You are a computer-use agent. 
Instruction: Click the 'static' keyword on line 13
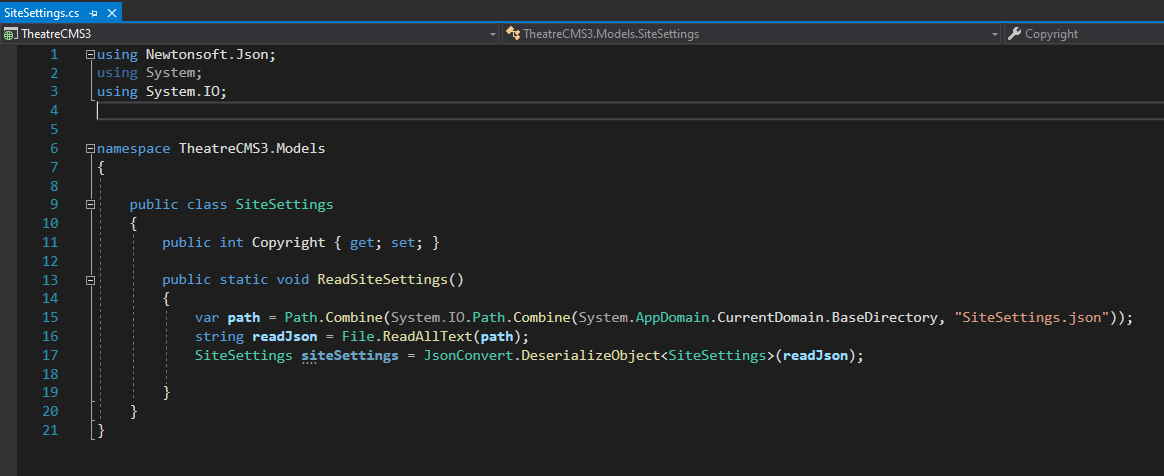(x=243, y=280)
